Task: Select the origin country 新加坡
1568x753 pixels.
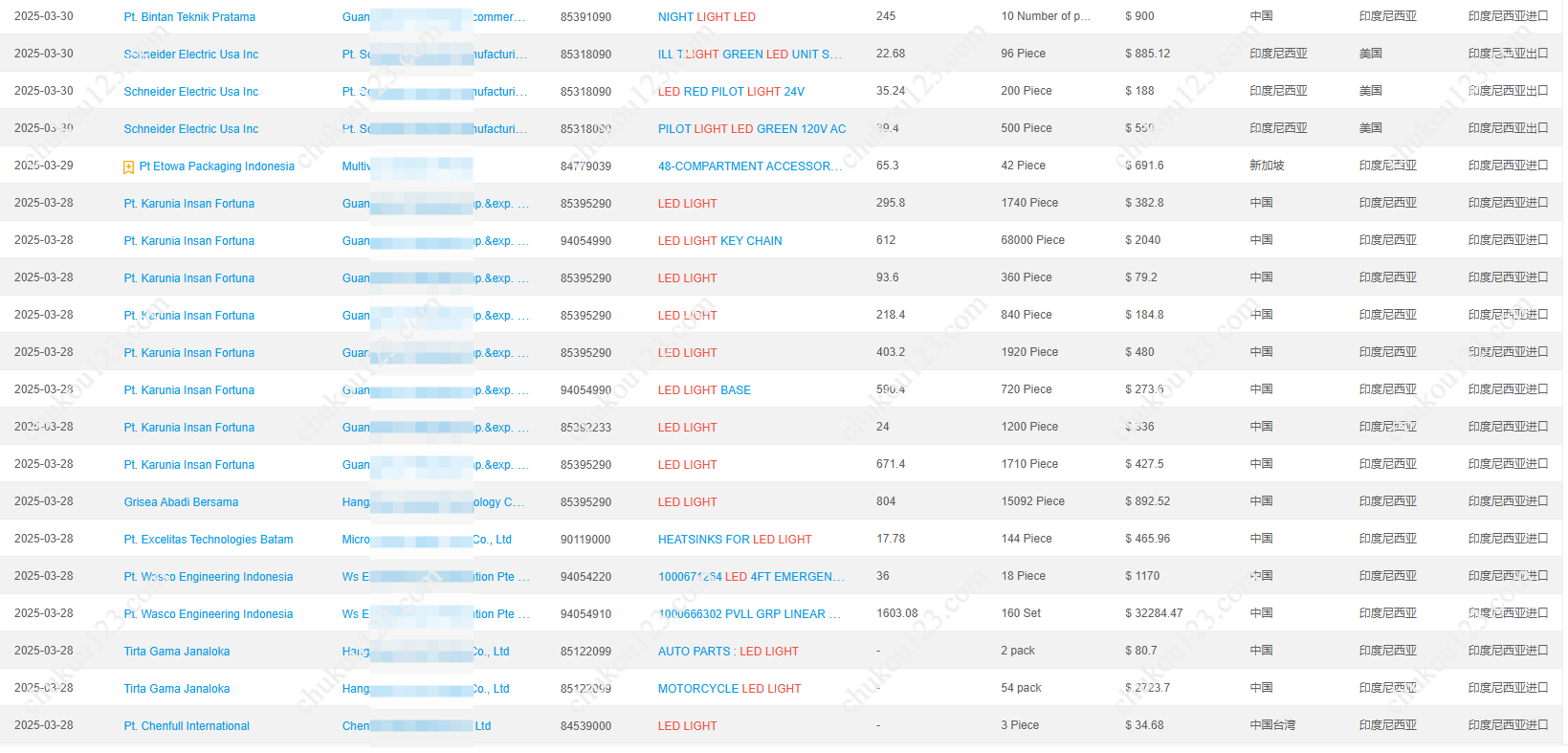Action: [x=1267, y=166]
